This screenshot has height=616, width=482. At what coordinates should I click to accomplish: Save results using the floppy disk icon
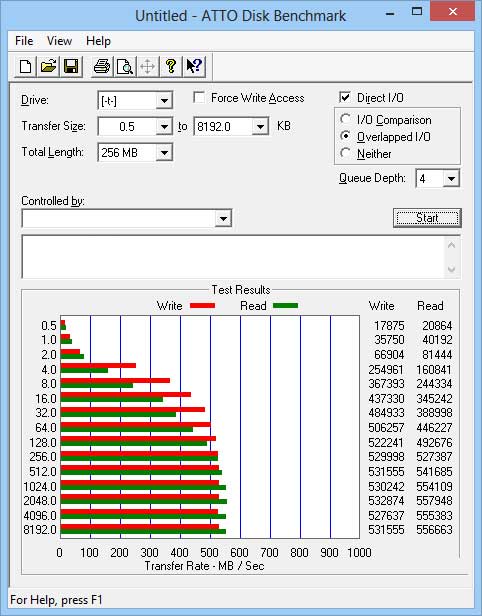71,66
